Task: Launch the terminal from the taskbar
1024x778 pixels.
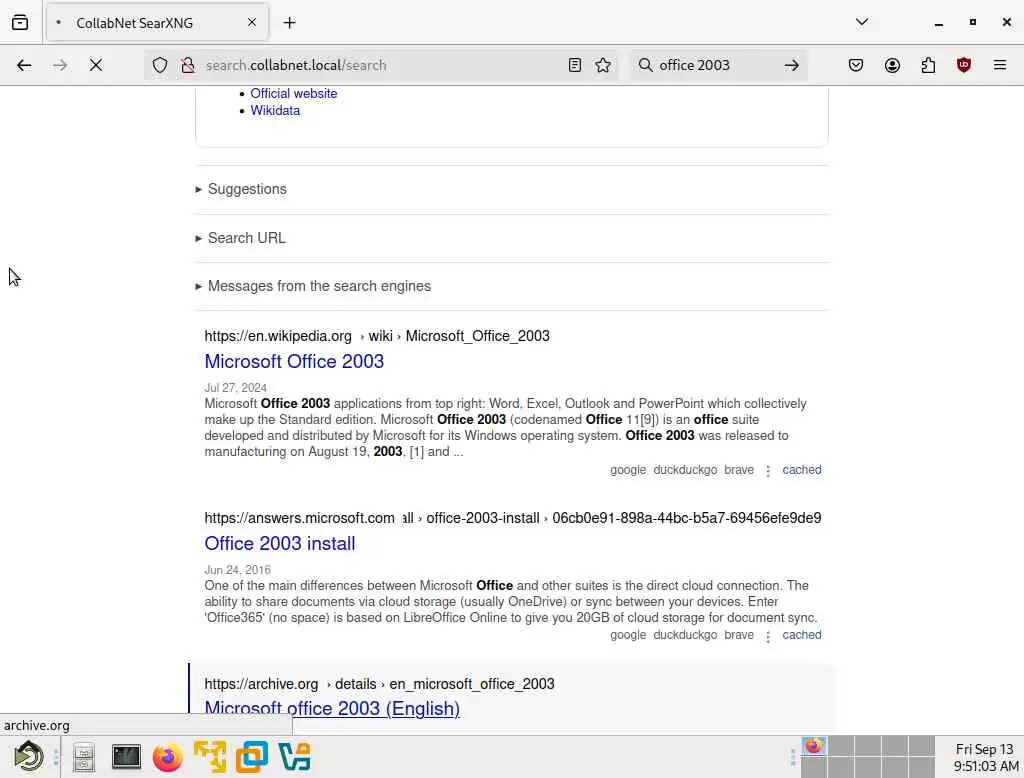Action: 126,757
